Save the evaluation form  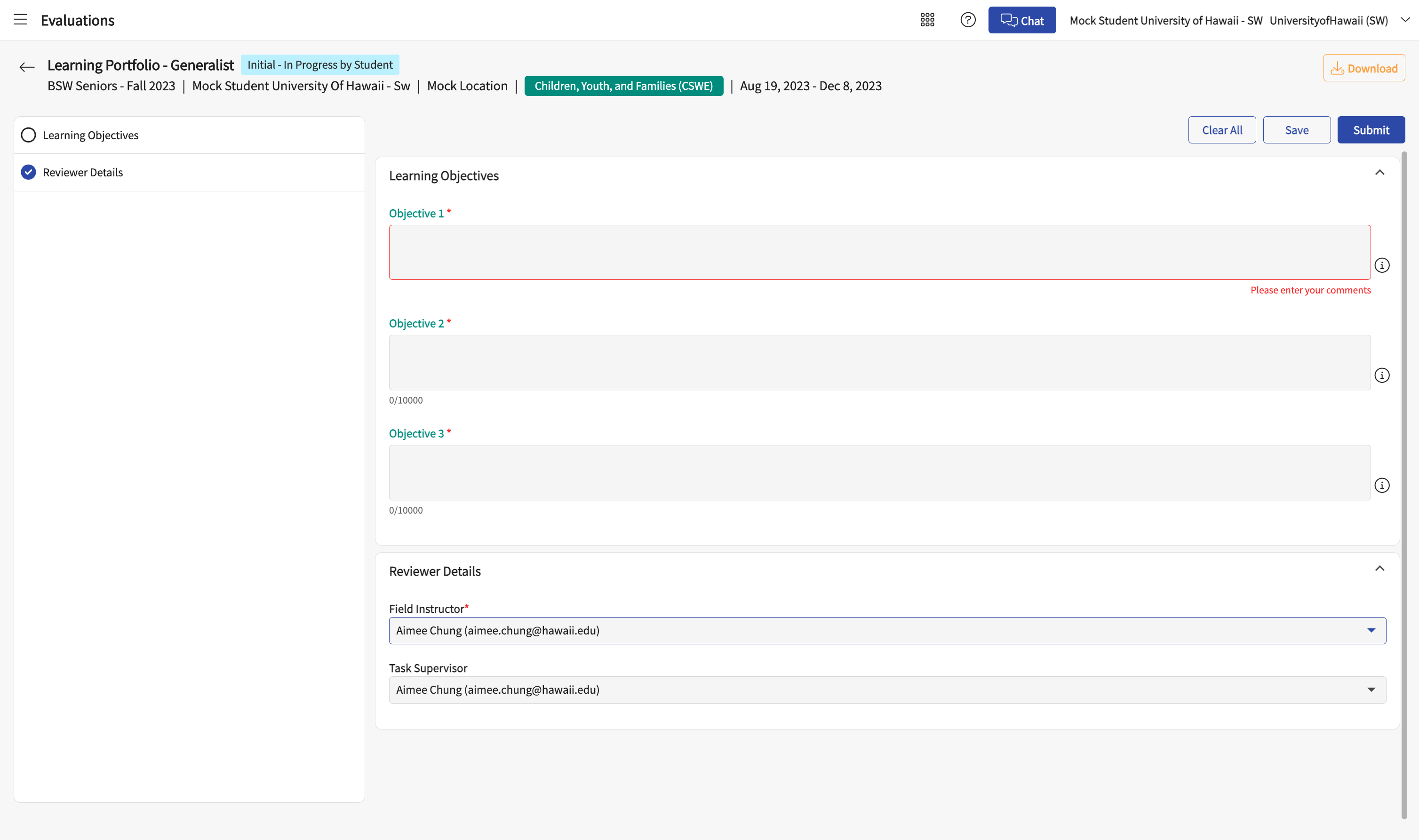pos(1296,130)
